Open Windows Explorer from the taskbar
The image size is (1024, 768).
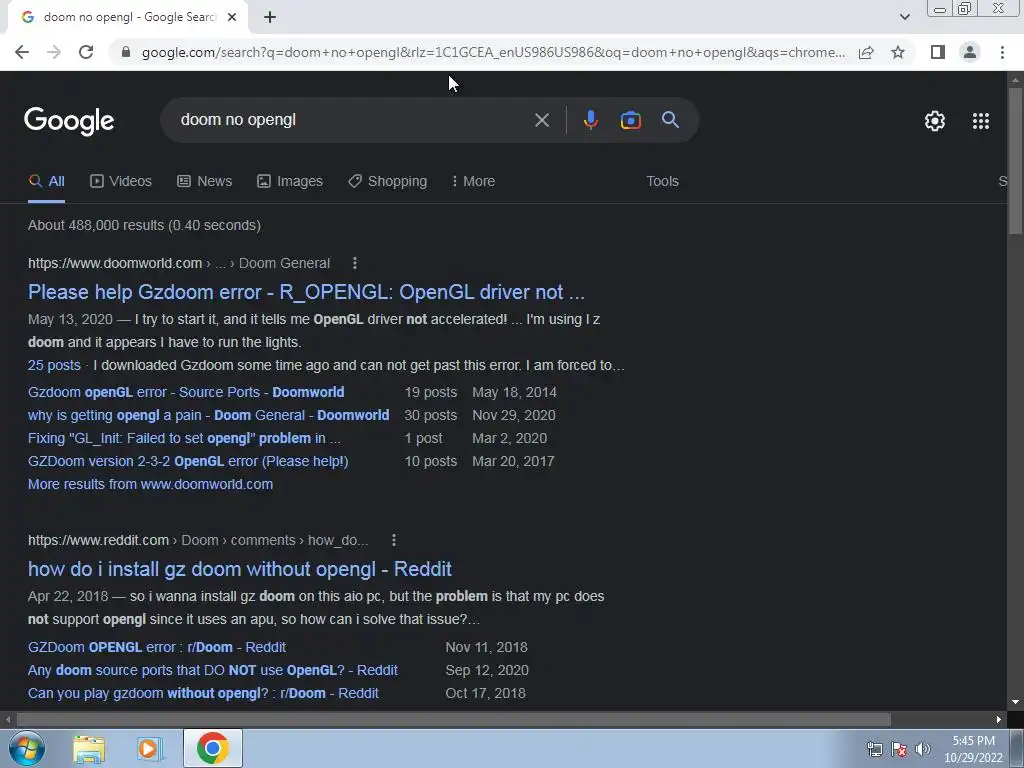(89, 749)
